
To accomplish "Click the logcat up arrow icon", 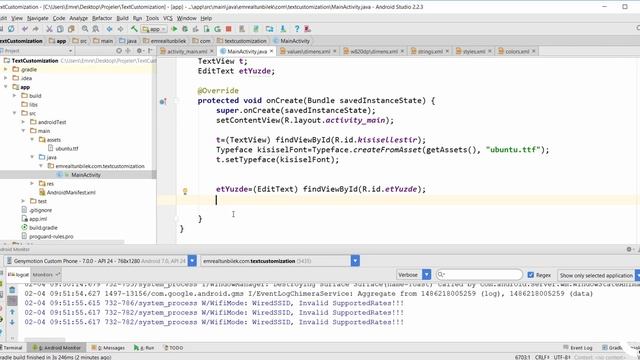I will (12, 312).
